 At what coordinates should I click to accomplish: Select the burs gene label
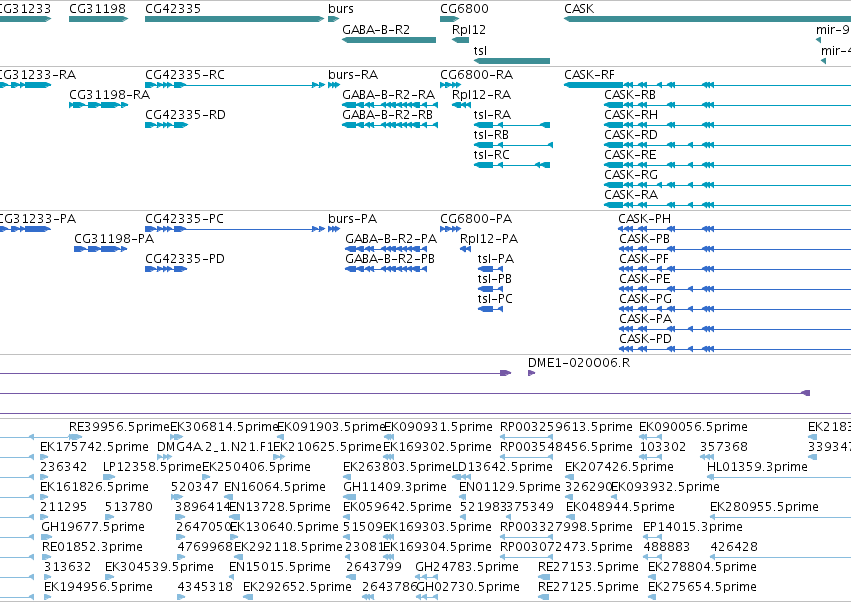coord(341,9)
